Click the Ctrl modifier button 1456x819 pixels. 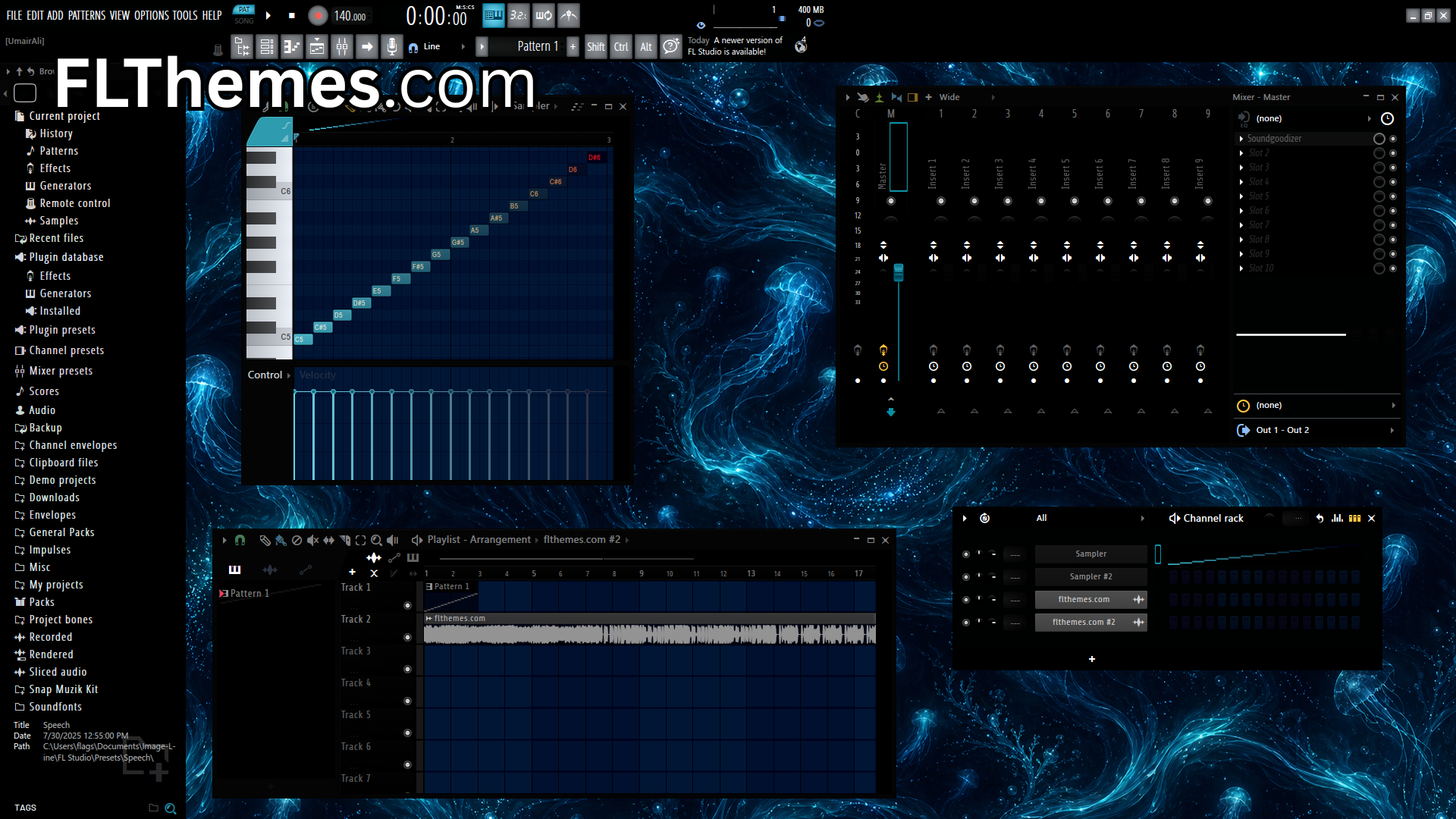click(x=621, y=47)
